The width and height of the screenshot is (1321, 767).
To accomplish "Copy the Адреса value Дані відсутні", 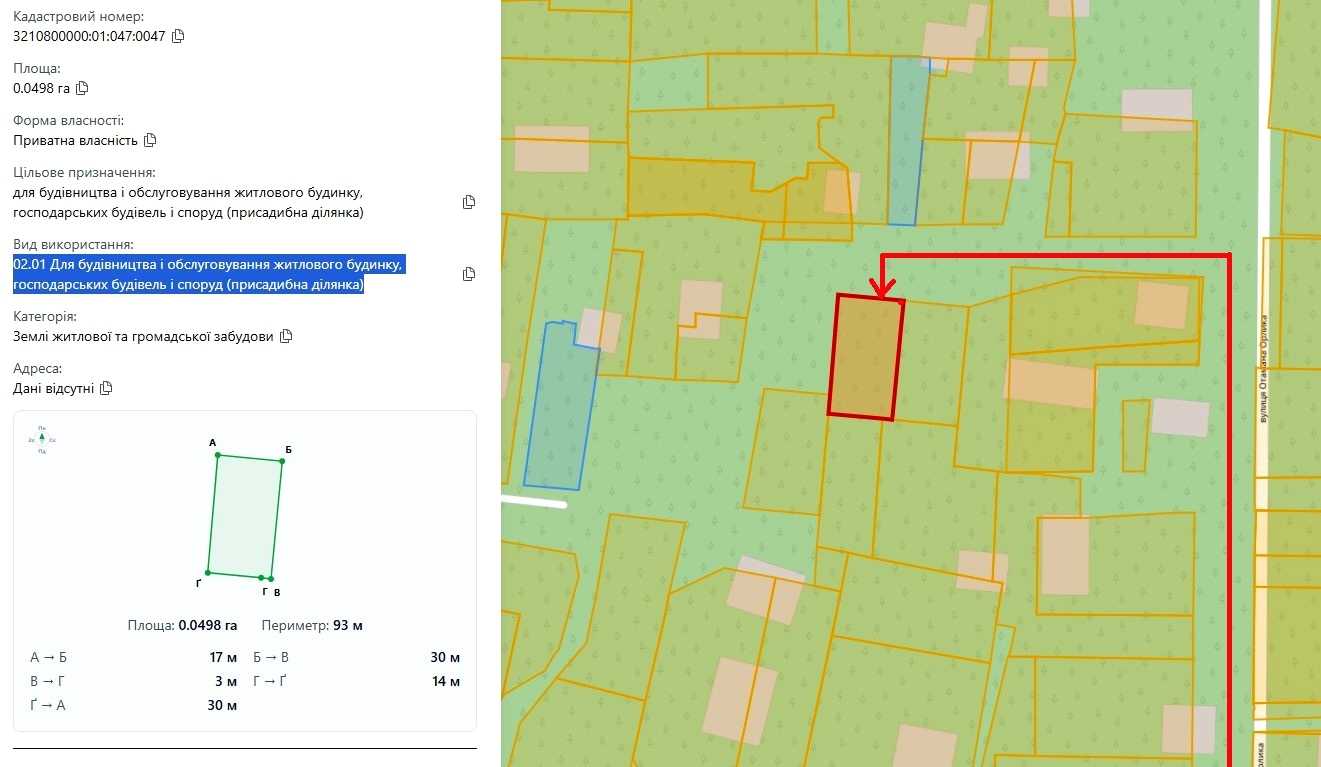I will click(106, 388).
